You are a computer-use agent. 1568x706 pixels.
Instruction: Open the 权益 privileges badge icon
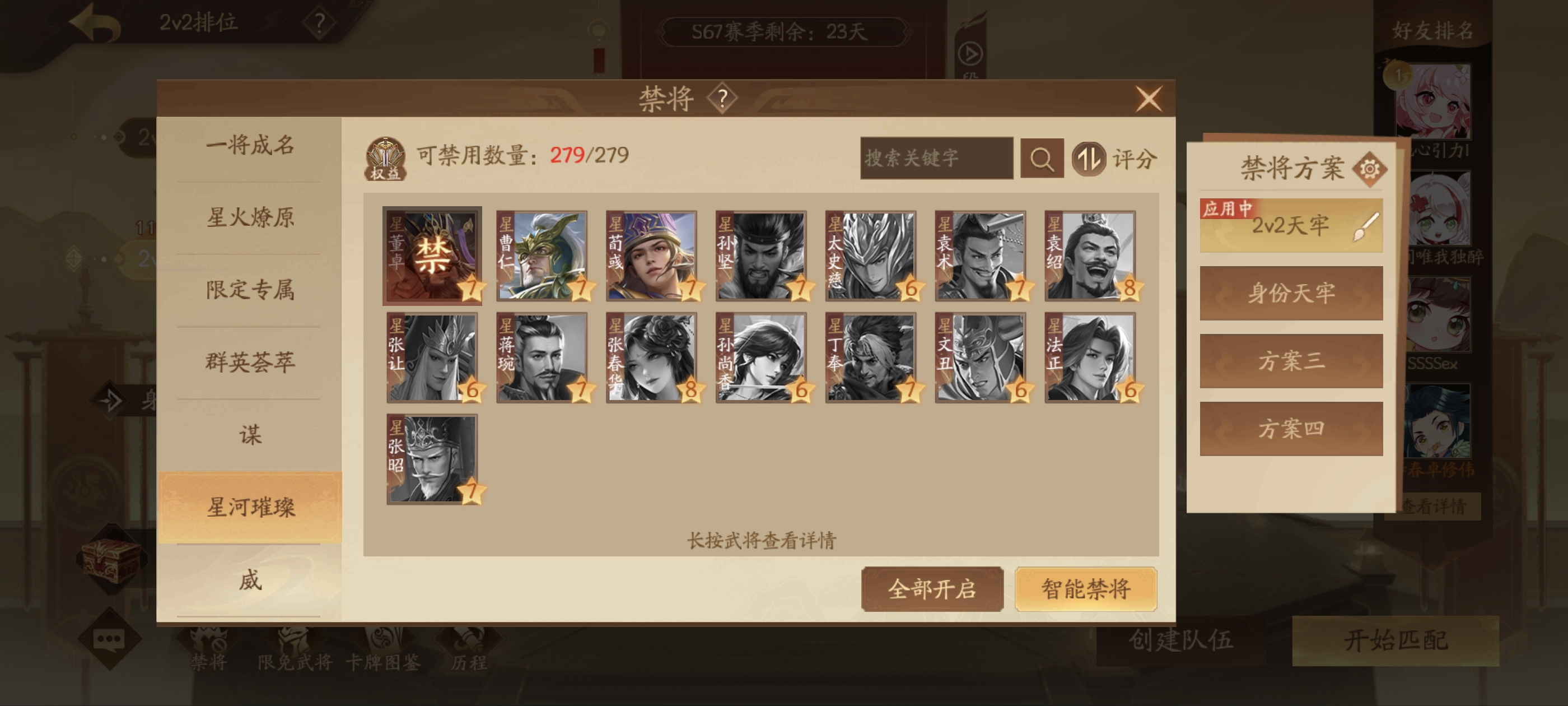pyautogui.click(x=385, y=159)
